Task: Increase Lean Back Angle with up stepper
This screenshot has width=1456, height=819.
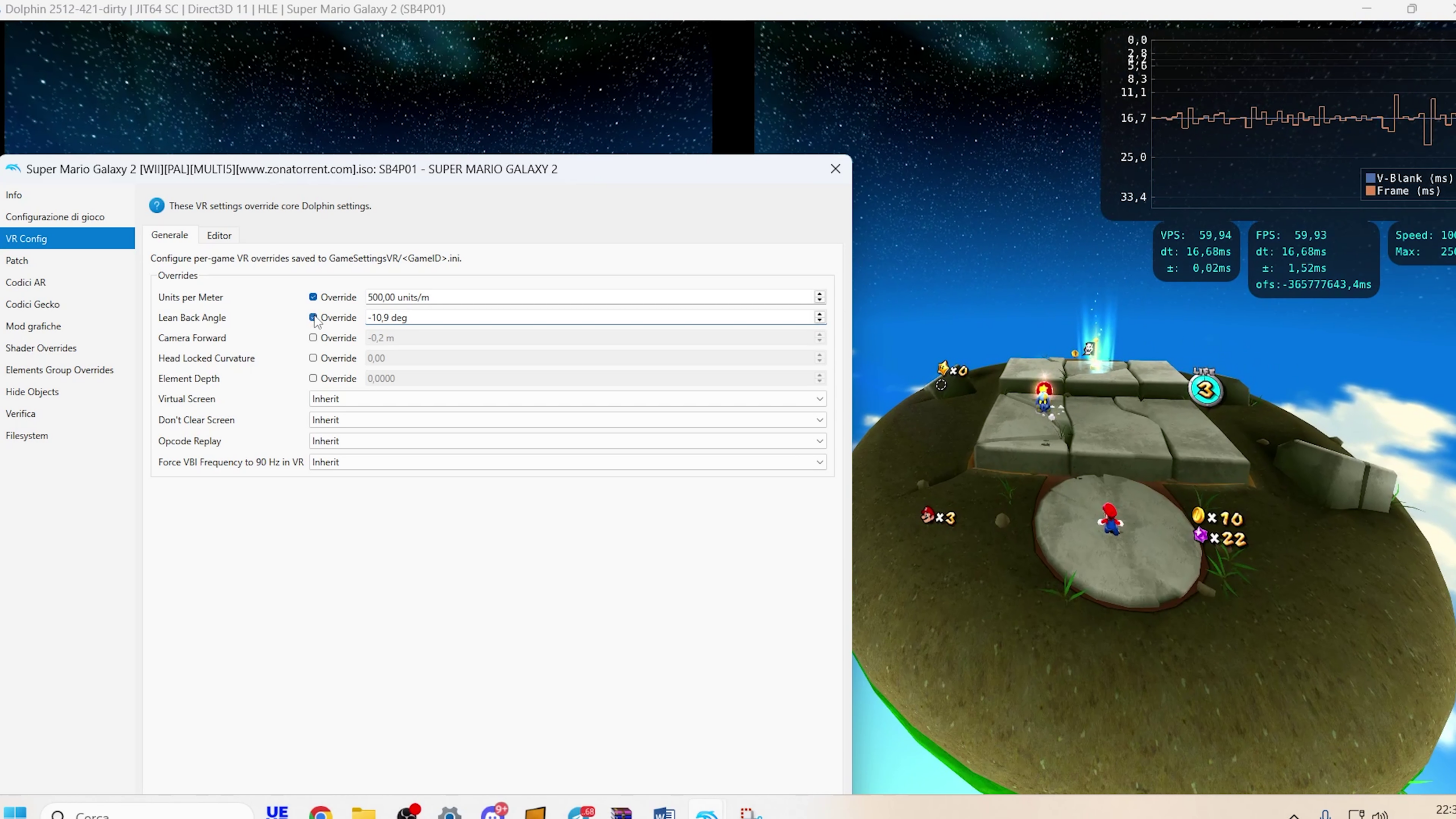Action: pos(820,314)
